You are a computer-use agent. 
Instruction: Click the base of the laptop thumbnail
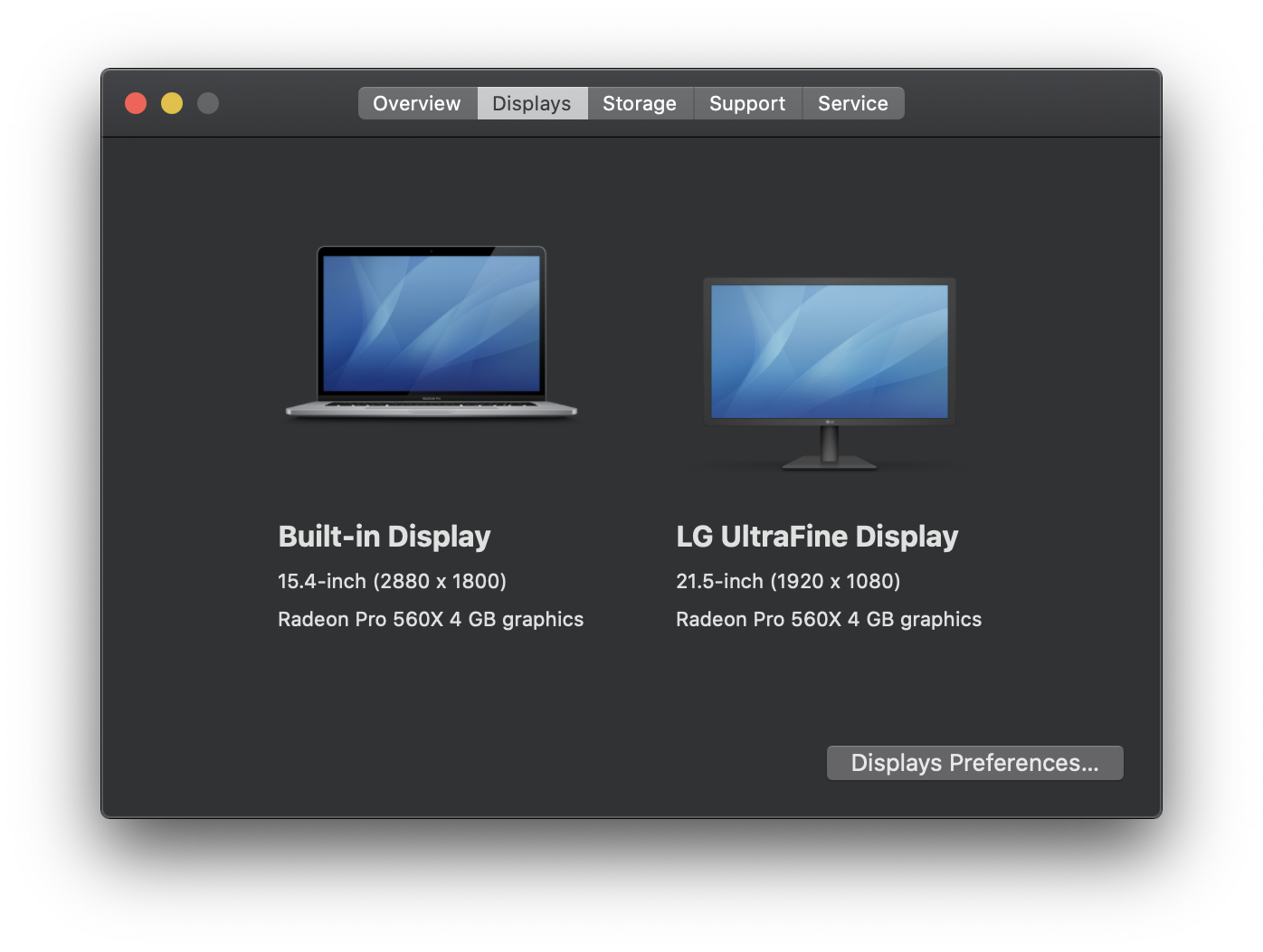pyautogui.click(x=430, y=412)
